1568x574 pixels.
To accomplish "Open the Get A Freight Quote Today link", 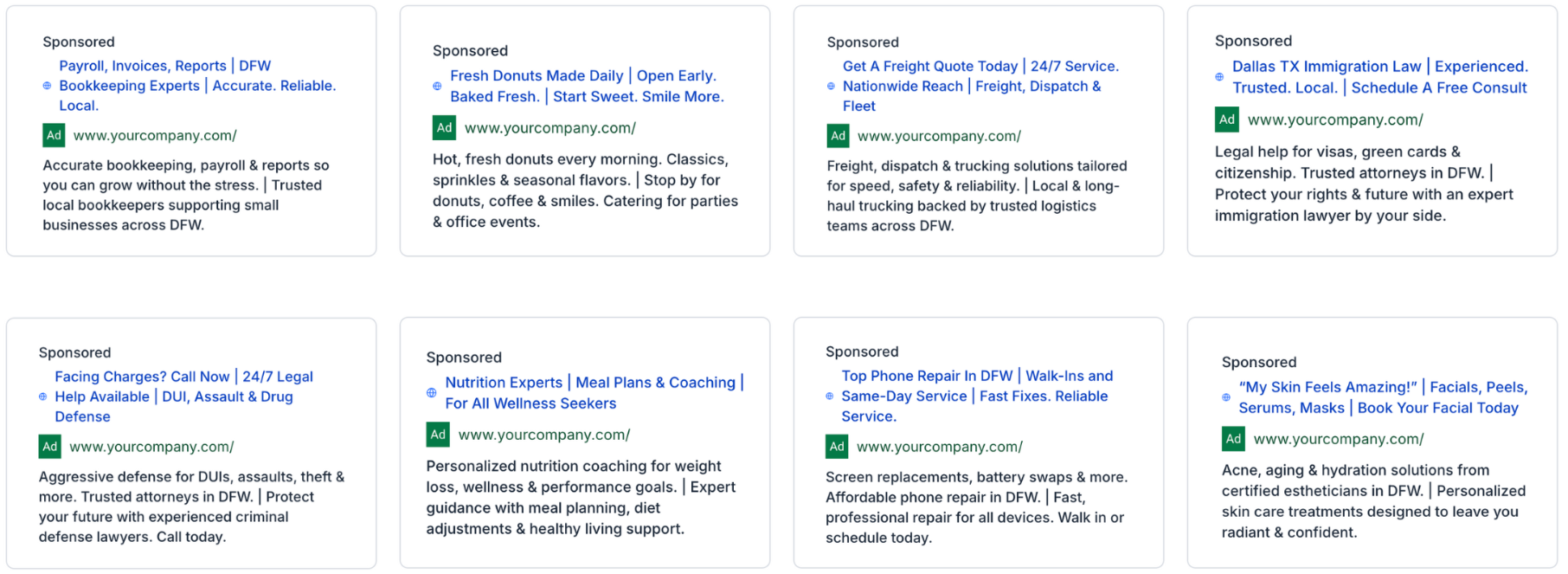I will 929,66.
